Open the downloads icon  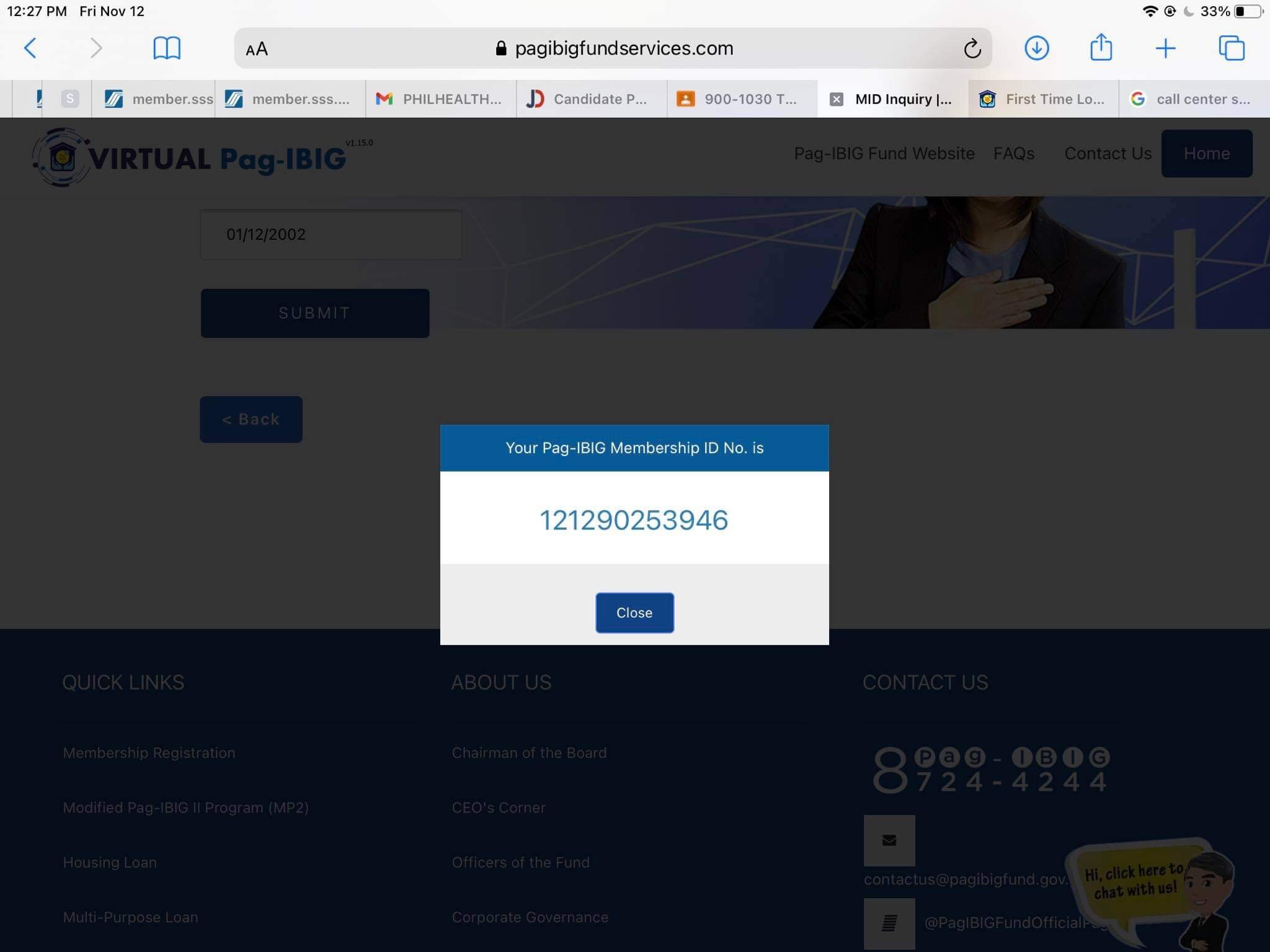tap(1036, 48)
